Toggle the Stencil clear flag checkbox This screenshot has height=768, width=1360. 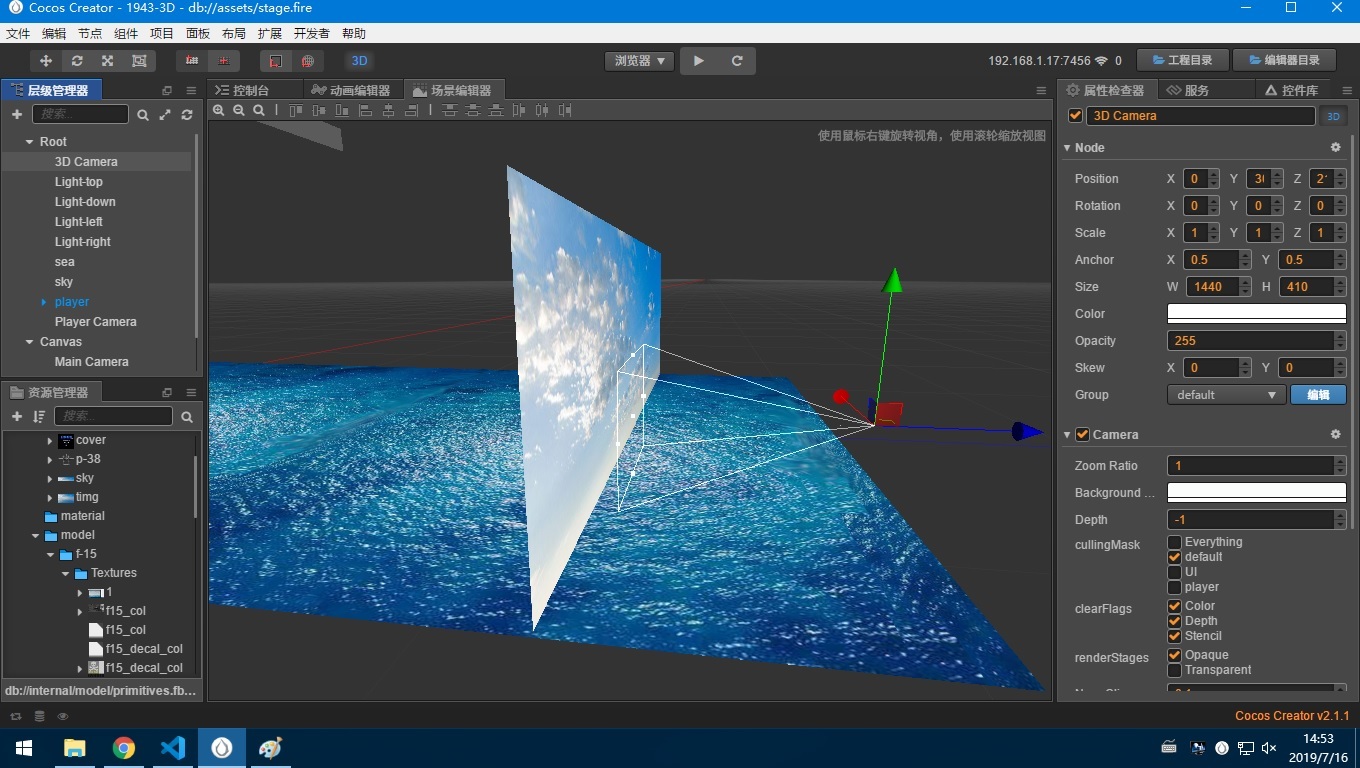[1175, 636]
